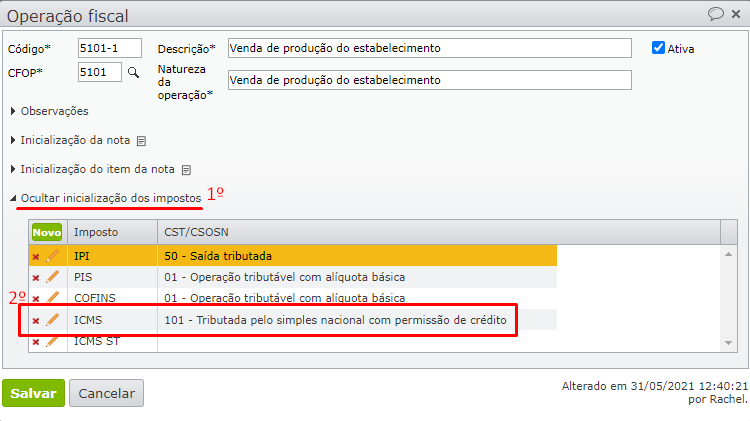Edit the ICMS tax row pencil icon
This screenshot has width=750, height=421.
53,320
